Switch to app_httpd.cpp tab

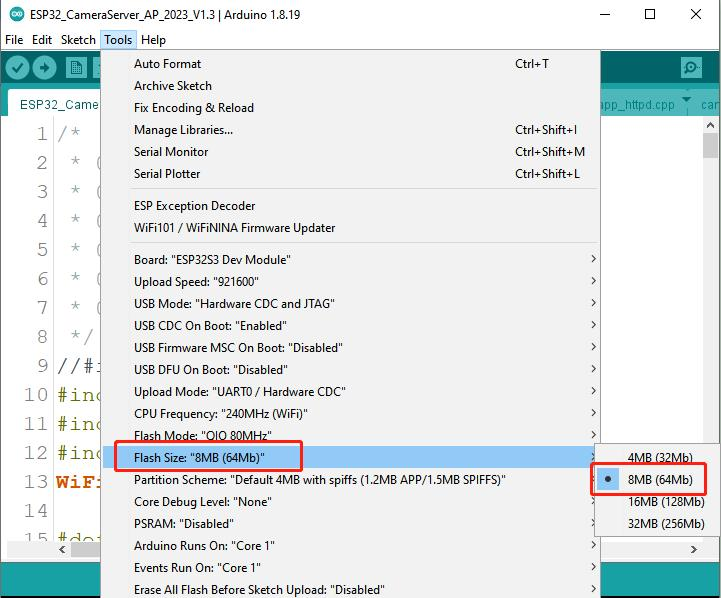[638, 105]
